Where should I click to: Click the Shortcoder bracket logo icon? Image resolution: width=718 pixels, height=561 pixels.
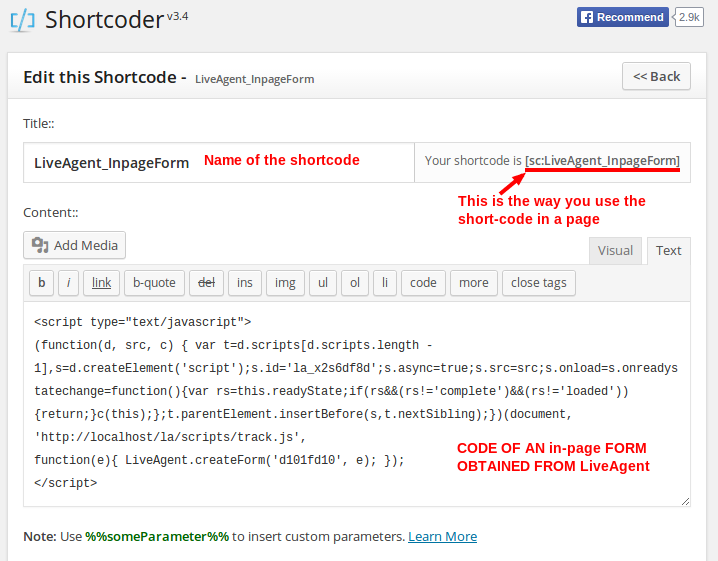22,21
